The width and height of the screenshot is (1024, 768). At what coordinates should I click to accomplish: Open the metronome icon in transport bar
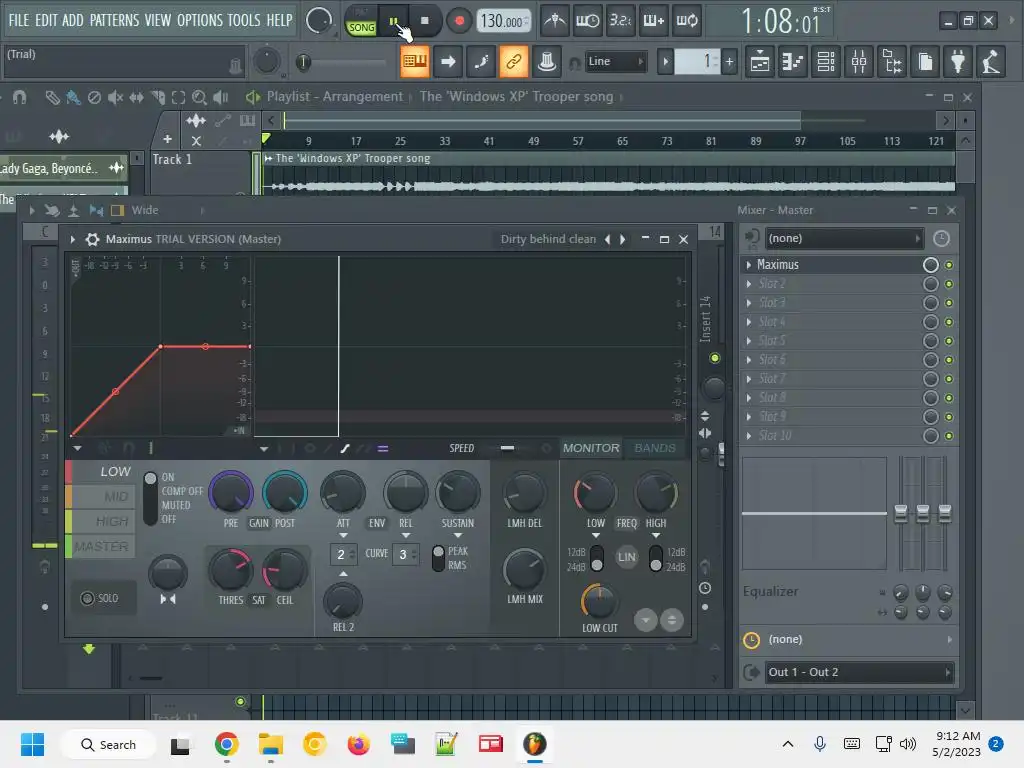(554, 21)
